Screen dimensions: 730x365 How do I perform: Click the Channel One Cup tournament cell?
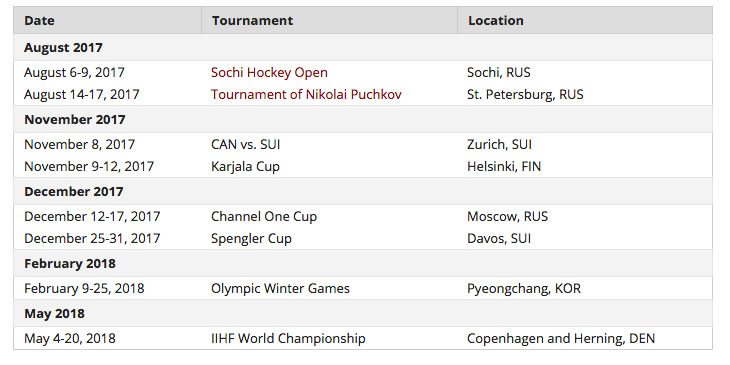[x=264, y=216]
